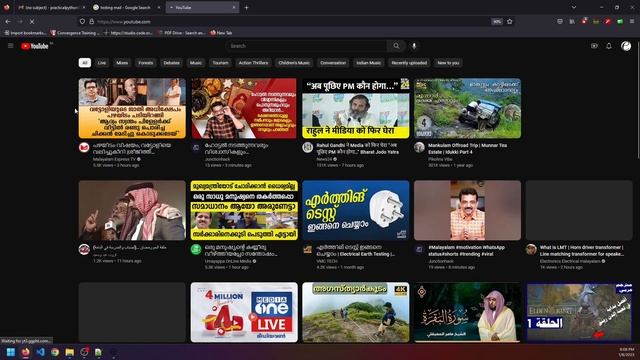Select the Forests filter chip
640x360 pixels.
pyautogui.click(x=146, y=63)
